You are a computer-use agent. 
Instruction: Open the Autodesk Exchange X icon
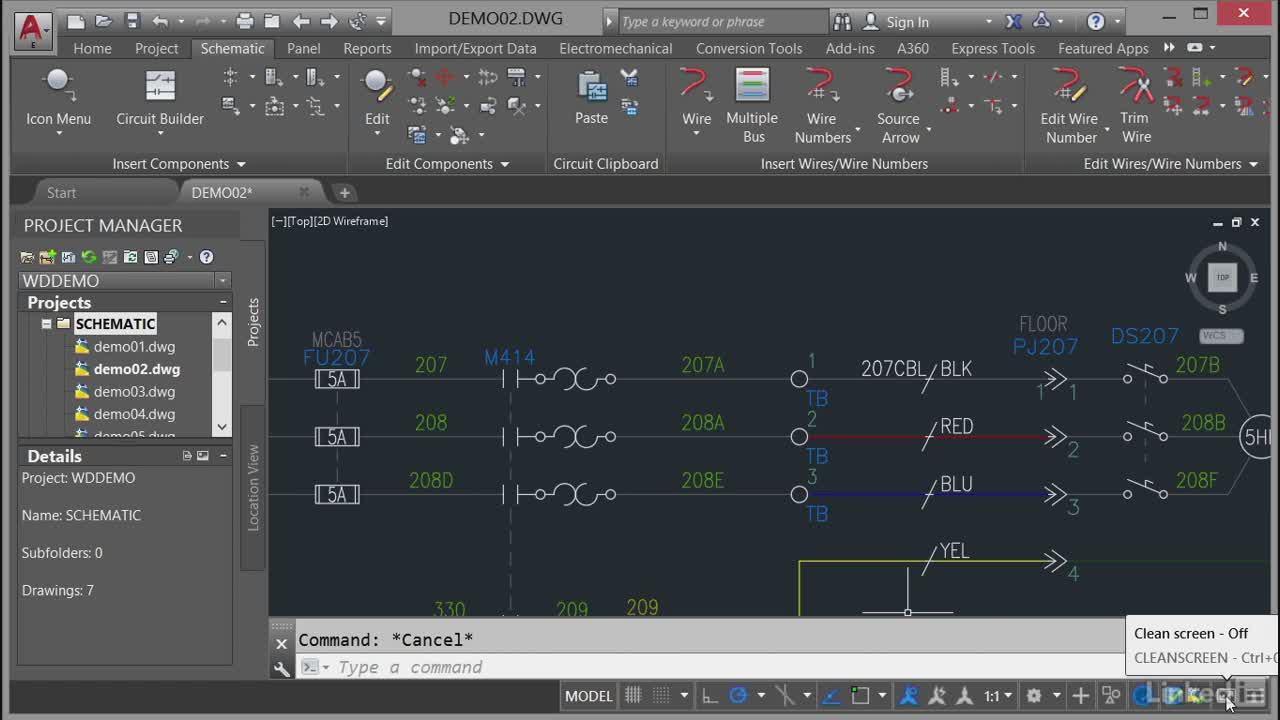coord(1014,21)
